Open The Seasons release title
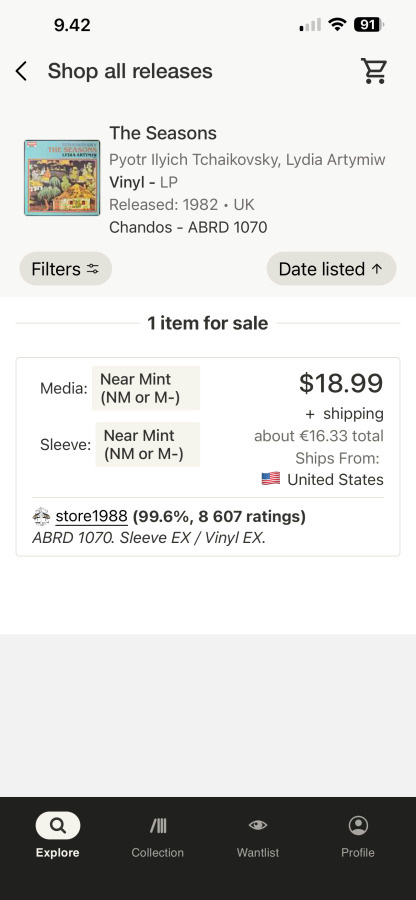The image size is (416, 900). click(x=163, y=133)
